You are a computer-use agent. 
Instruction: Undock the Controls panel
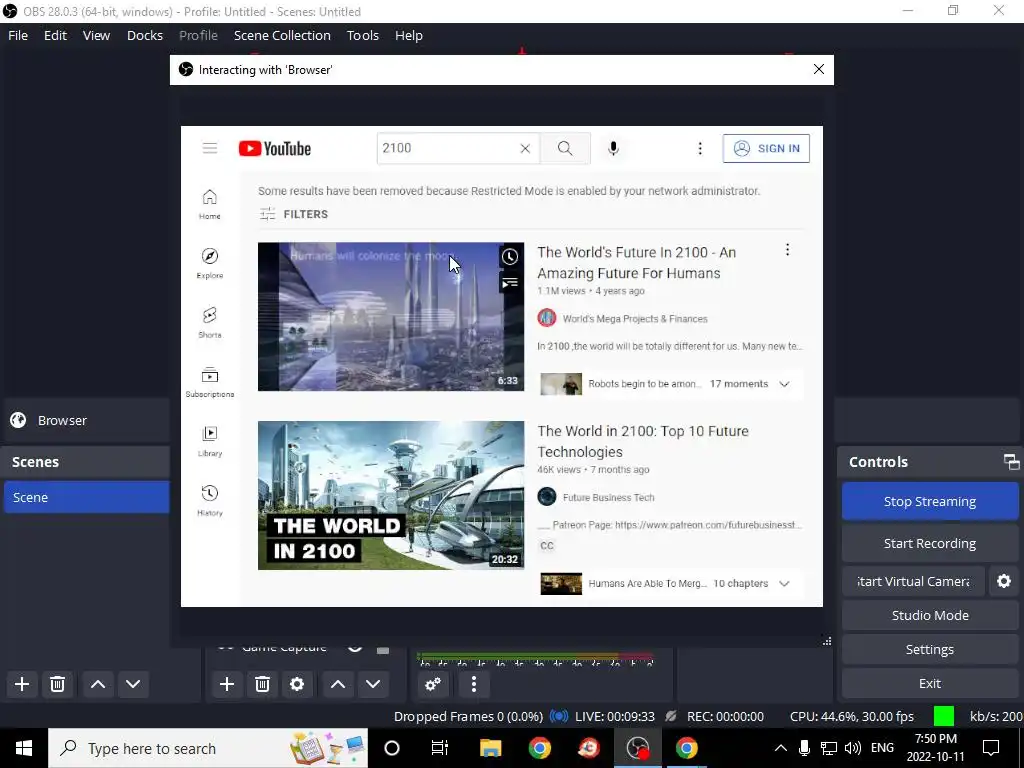1011,462
